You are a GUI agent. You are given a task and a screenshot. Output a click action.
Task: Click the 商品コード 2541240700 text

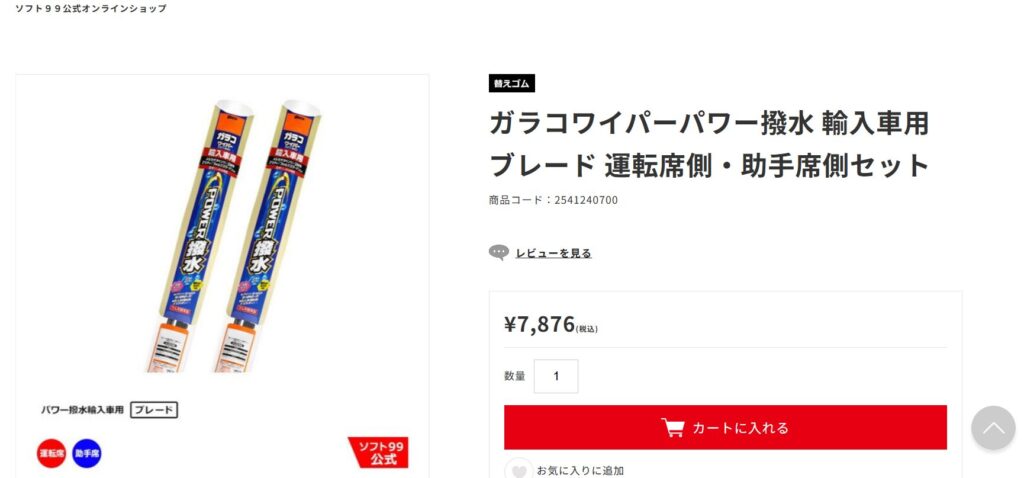point(553,200)
